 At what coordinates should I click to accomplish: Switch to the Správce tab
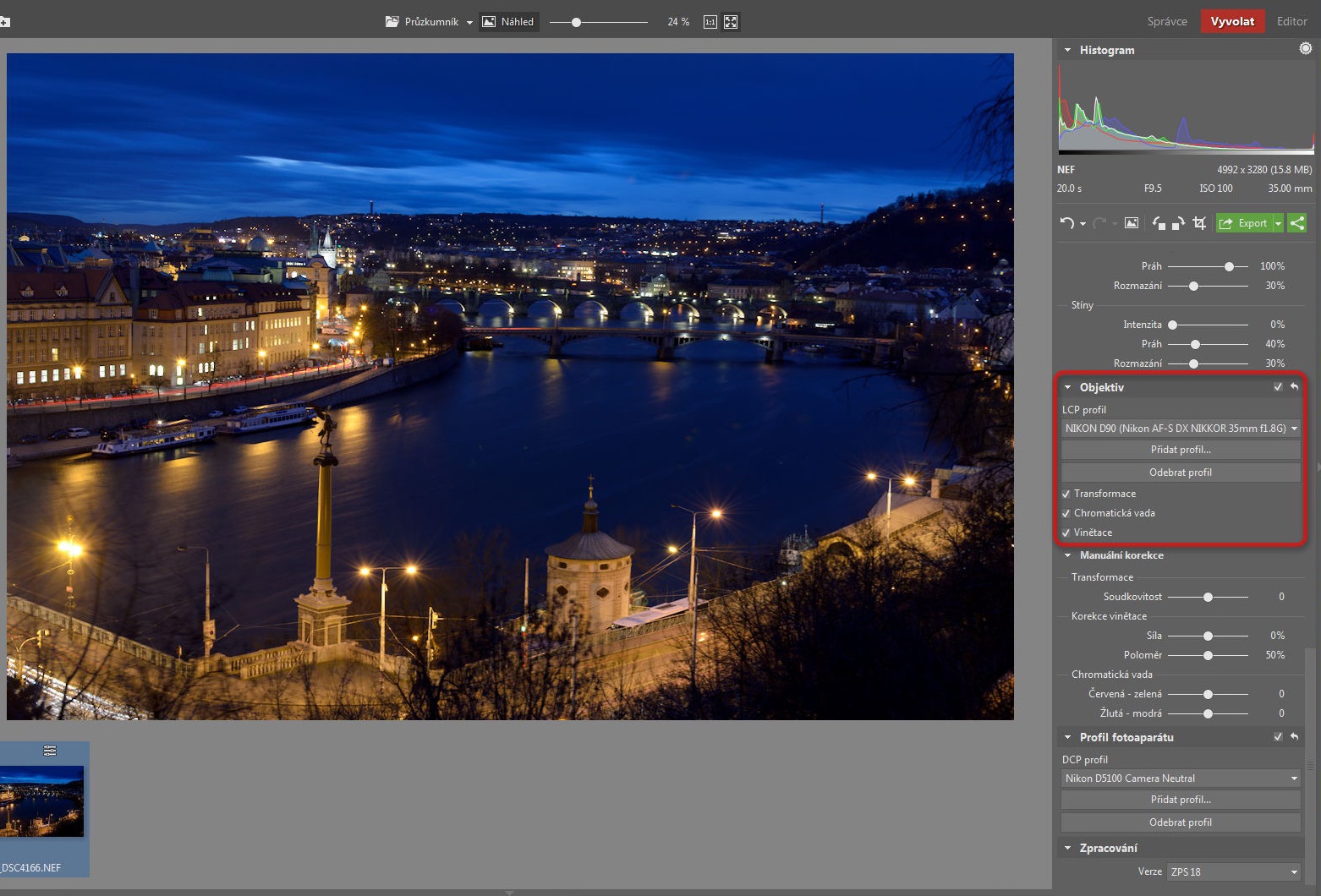point(1167,21)
